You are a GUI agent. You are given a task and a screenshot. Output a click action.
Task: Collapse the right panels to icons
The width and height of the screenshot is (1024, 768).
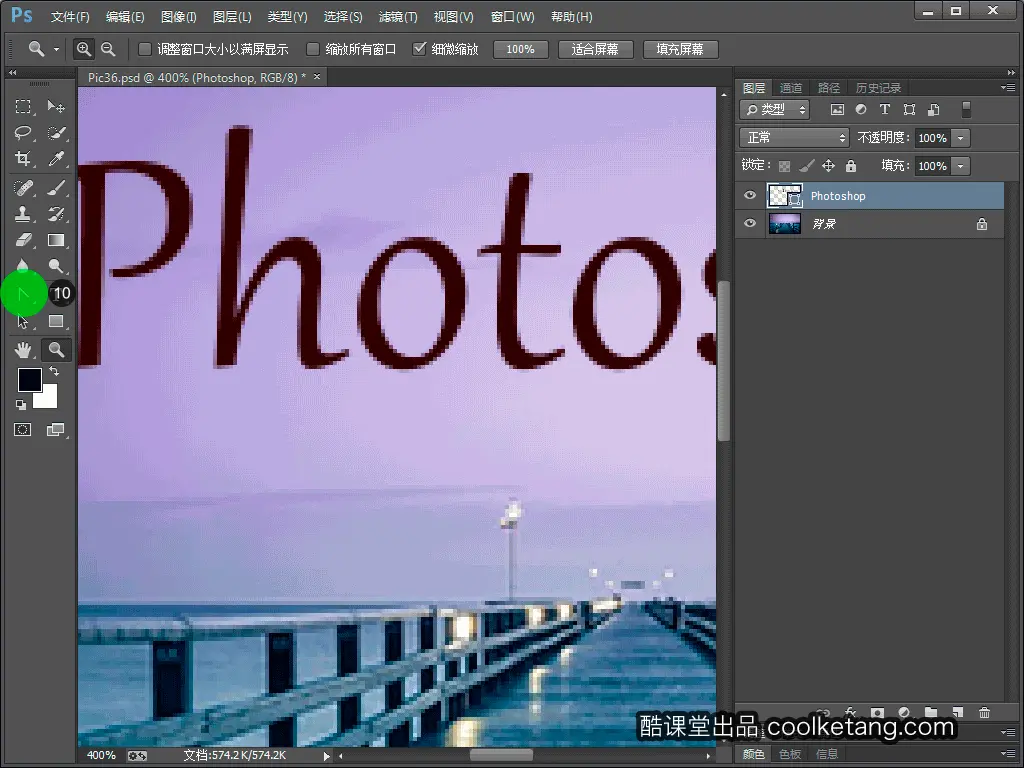(1011, 72)
